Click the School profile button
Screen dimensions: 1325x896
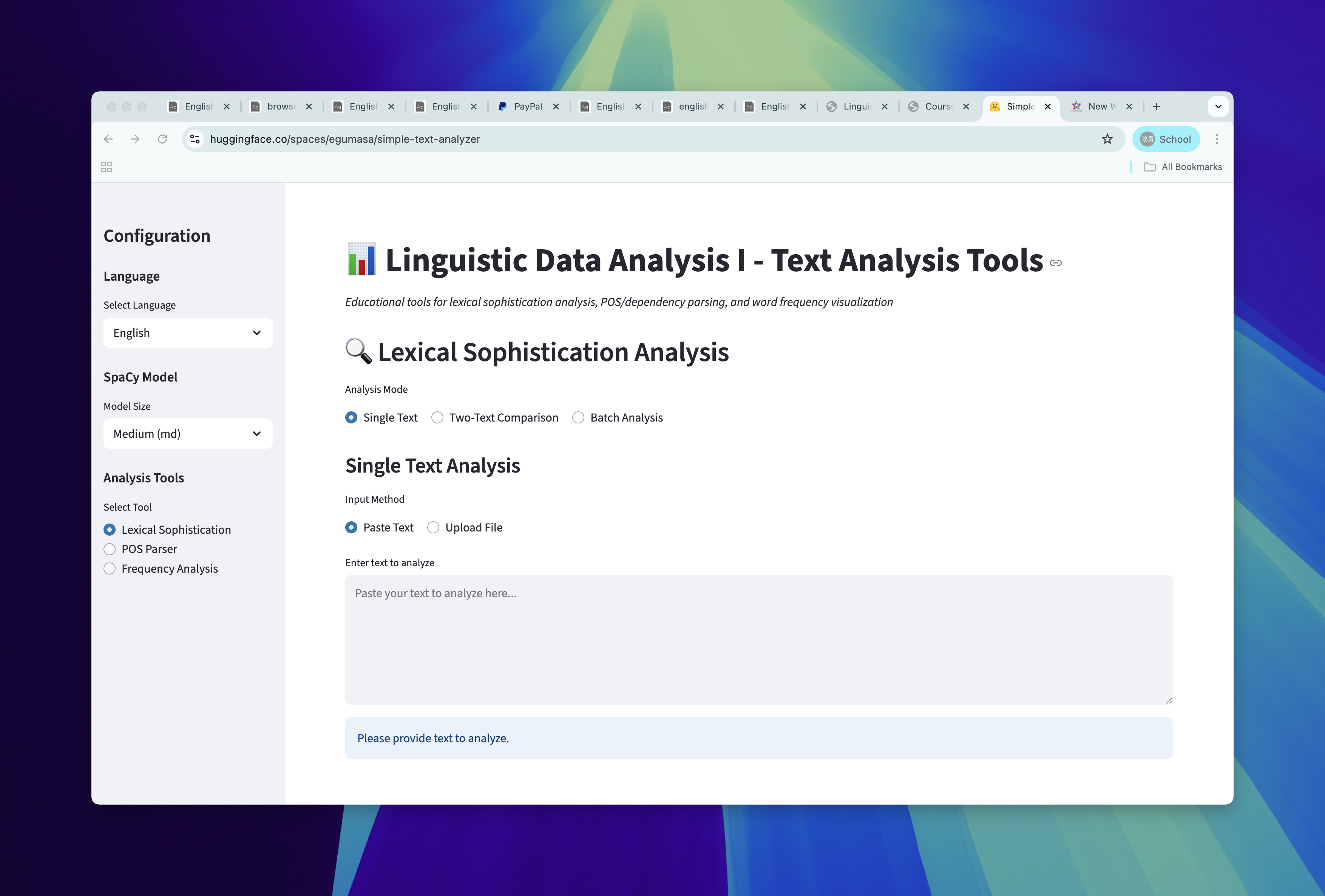point(1166,139)
